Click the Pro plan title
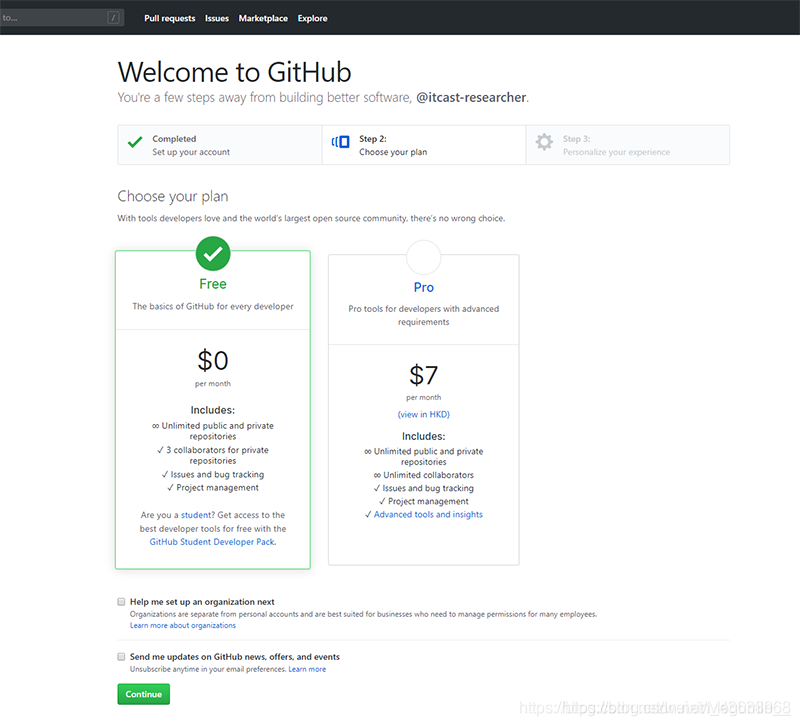 pos(423,287)
